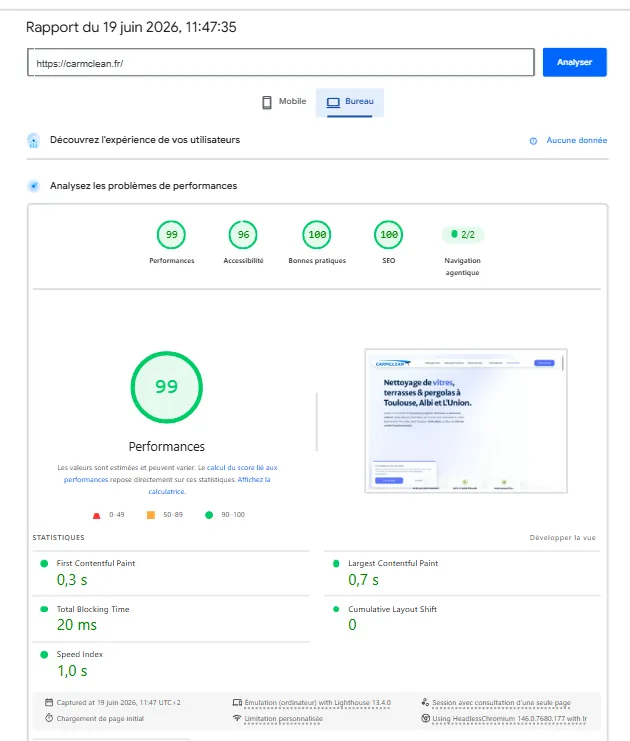
Task: Click the Using HeadlessChromium text
Action: click(x=509, y=719)
